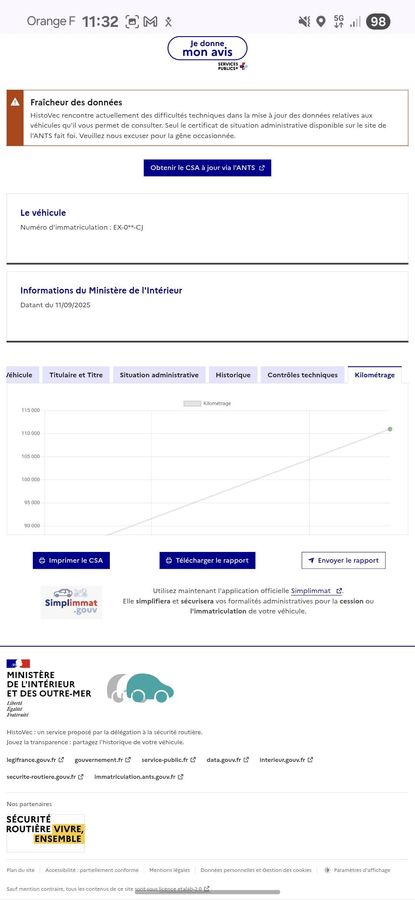The width and height of the screenshot is (415, 900).
Task: Click the orange warning icon in the alert
Action: (15, 102)
